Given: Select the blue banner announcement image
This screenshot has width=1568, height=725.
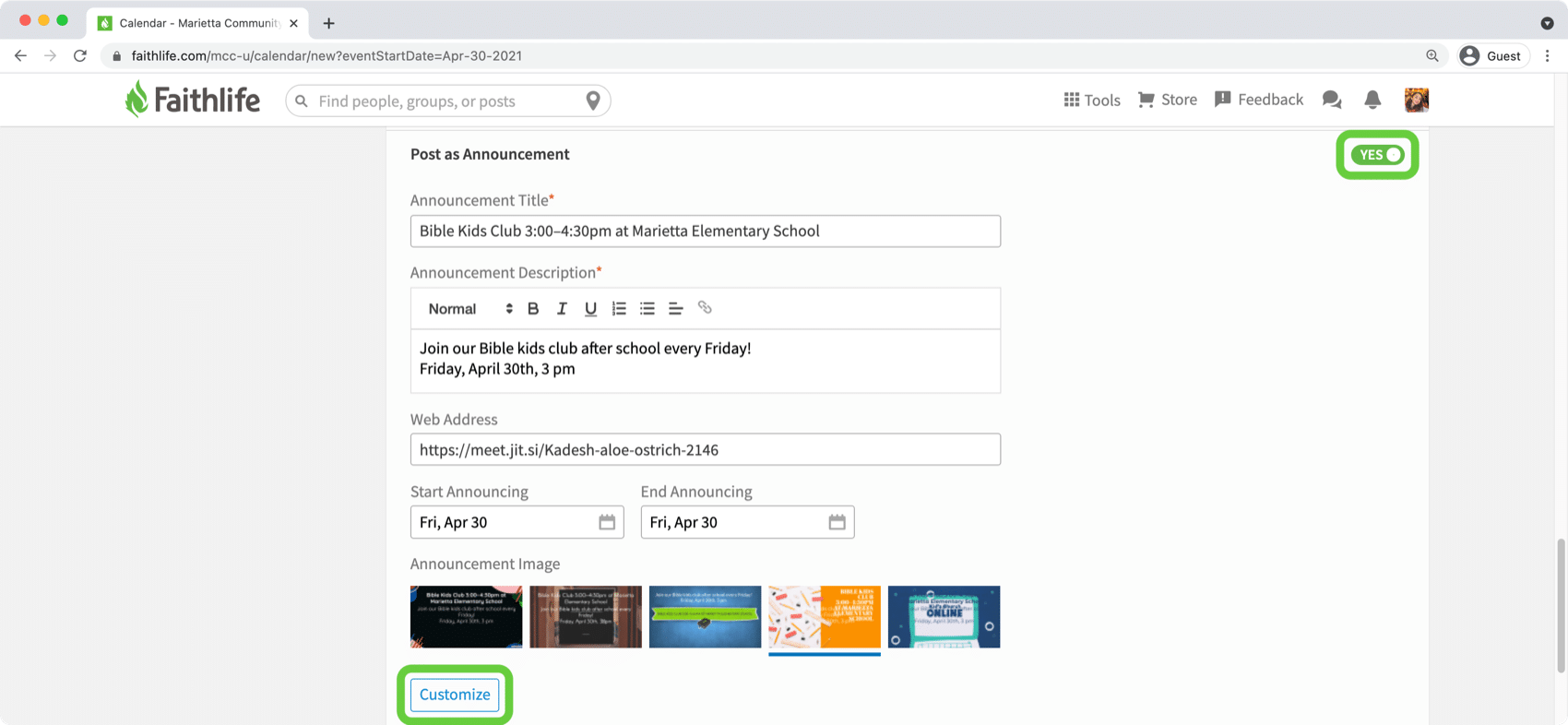Looking at the screenshot, I should [x=705, y=616].
